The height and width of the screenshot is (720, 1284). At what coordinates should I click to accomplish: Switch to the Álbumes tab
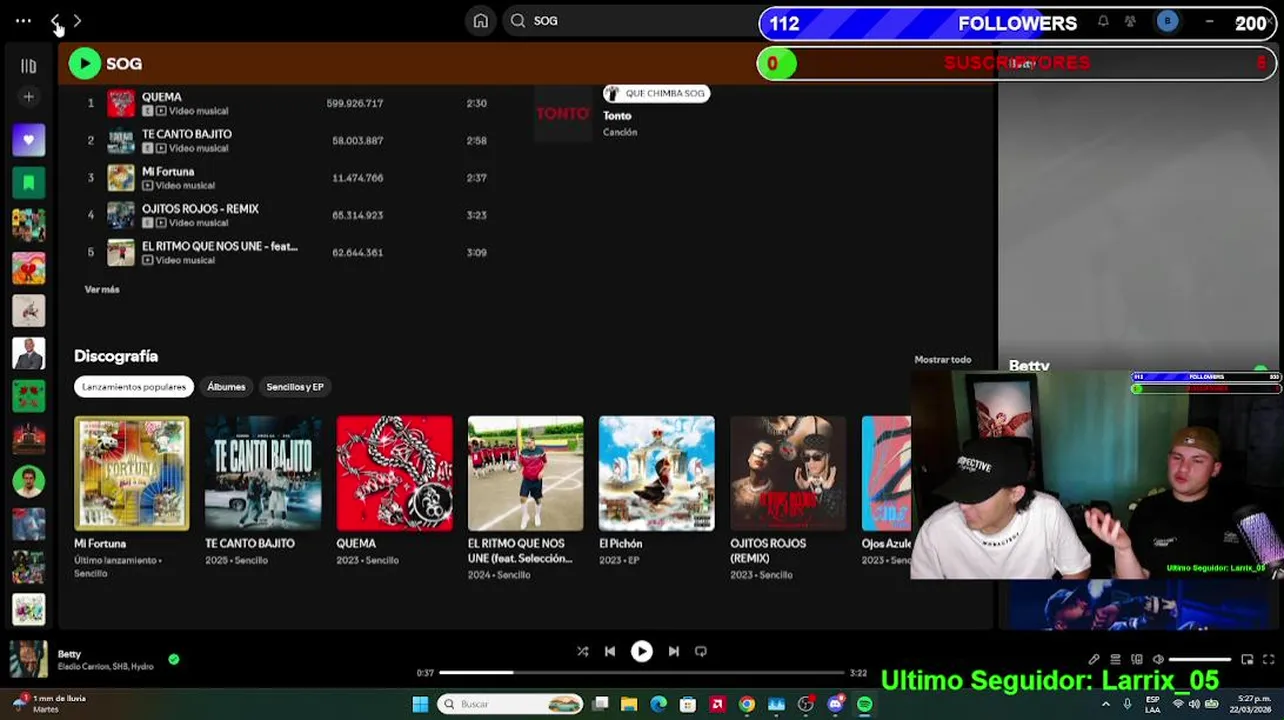tap(226, 387)
